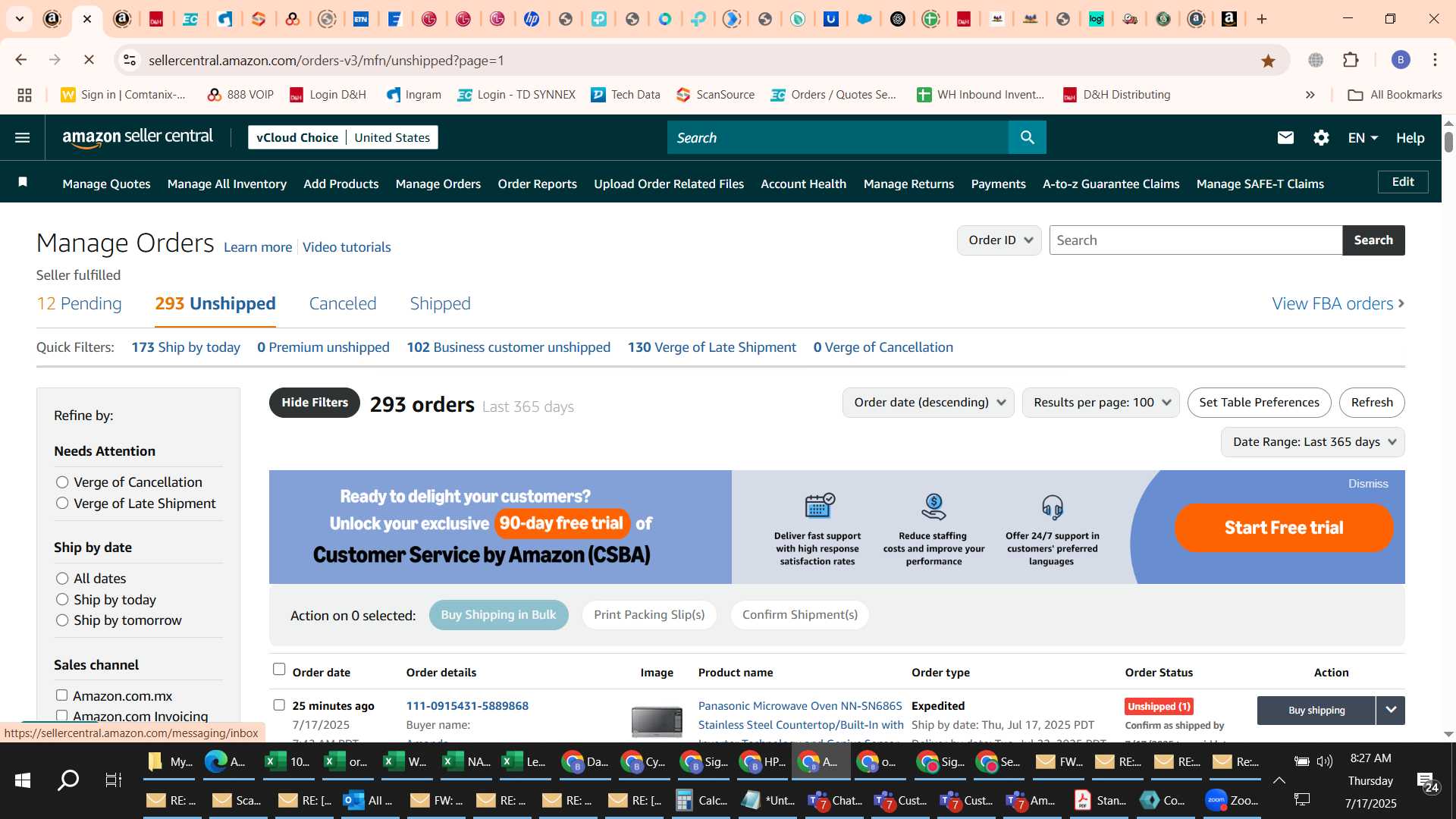Open the settings gear in Seller Central
The height and width of the screenshot is (819, 1456).
[1321, 137]
